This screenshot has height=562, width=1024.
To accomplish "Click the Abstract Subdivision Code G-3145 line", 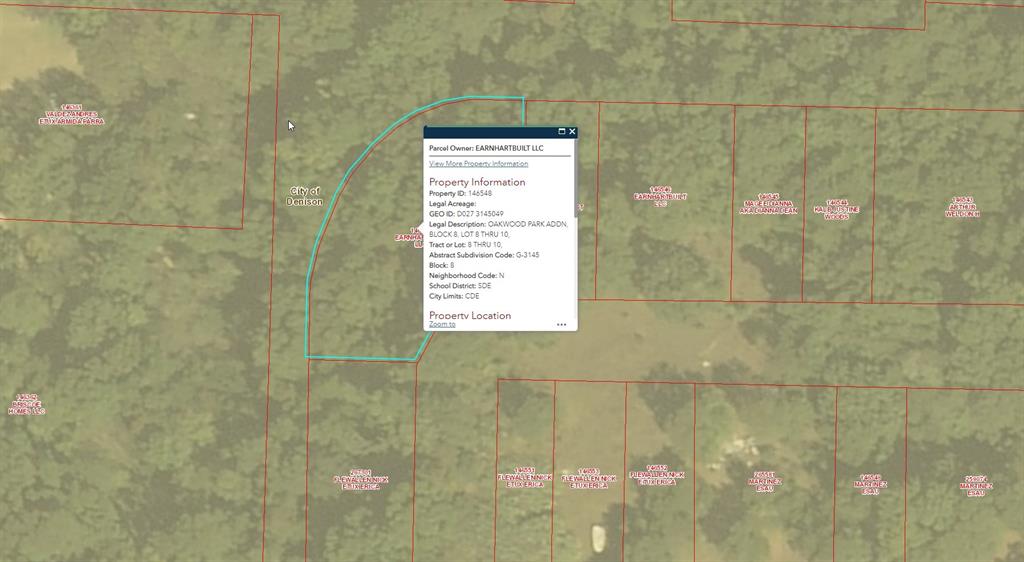I will (x=484, y=255).
